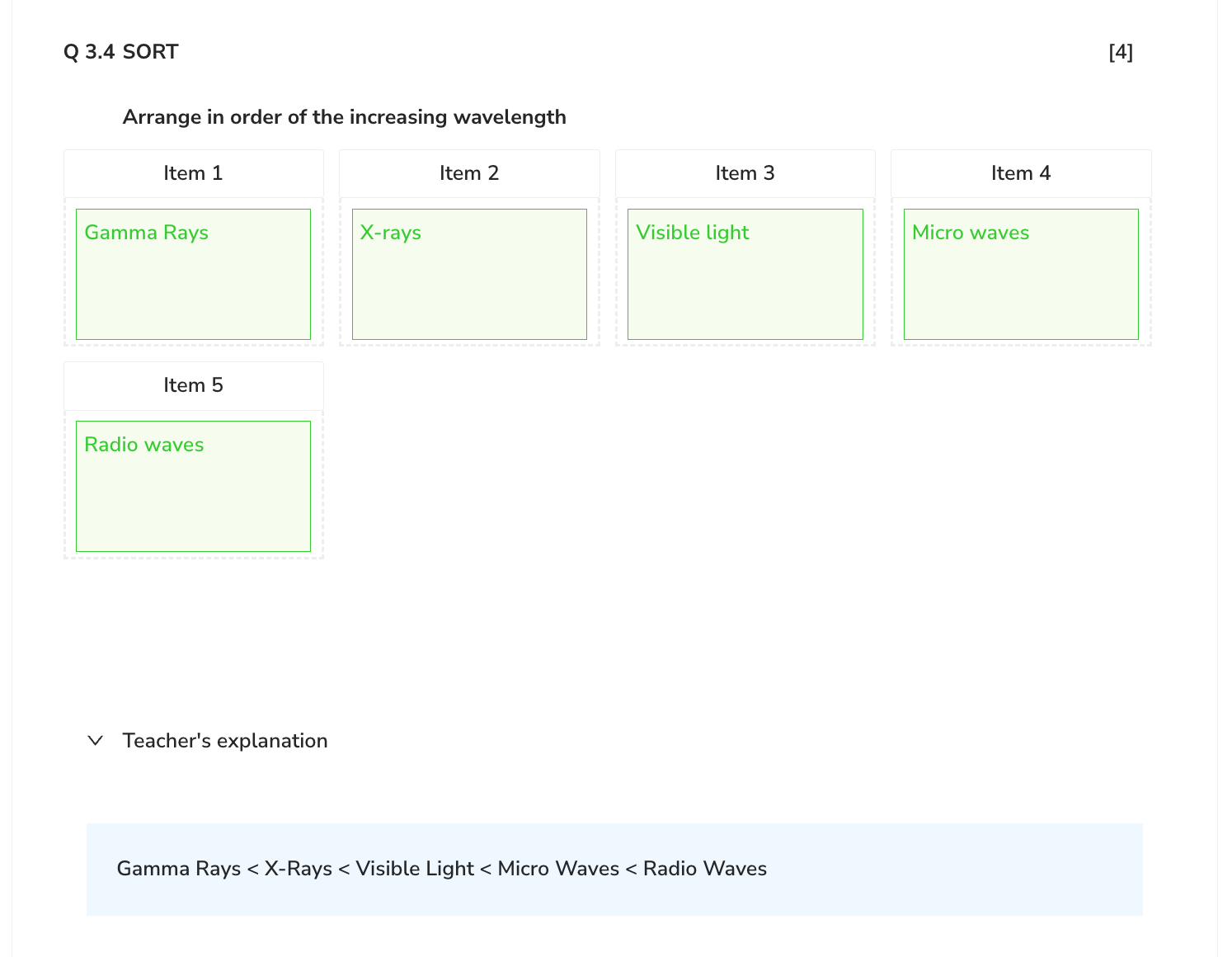This screenshot has height=957, width=1232.
Task: Click the Item 2 column header
Action: point(469,173)
